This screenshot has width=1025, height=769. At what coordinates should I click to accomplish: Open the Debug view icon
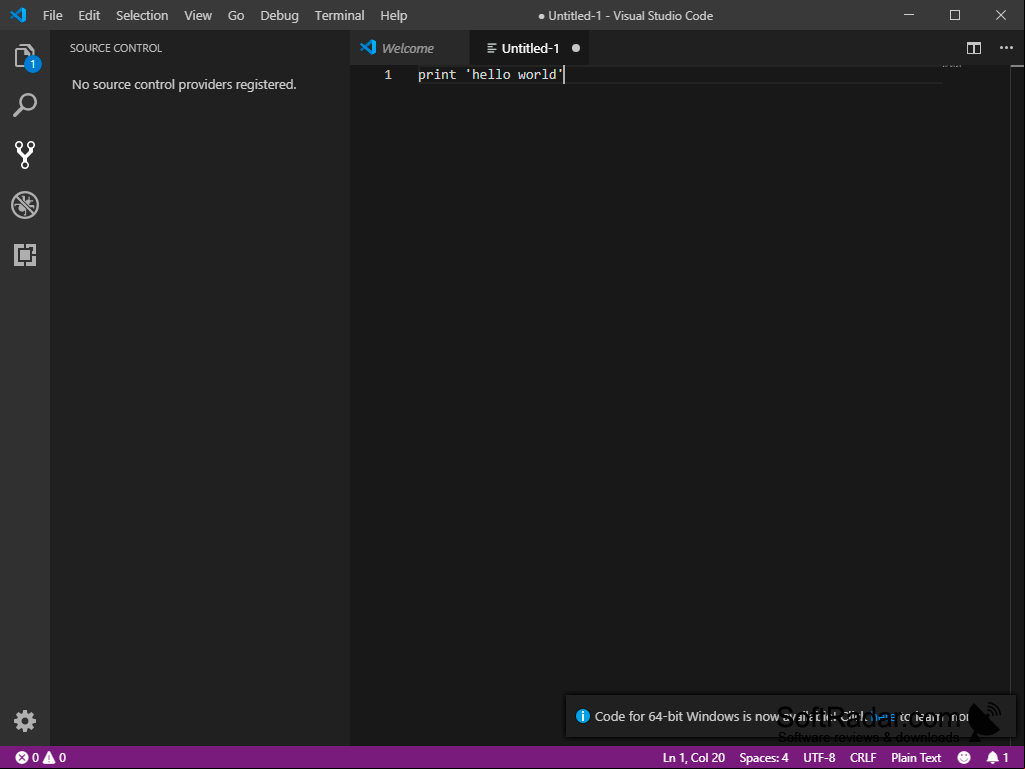(25, 205)
